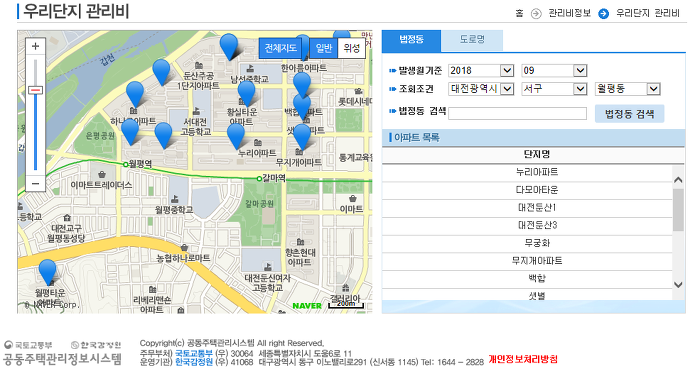The width and height of the screenshot is (700, 371).
Task: Click the arrow icon before 관리비정보 breadcrumb
Action: coord(536,14)
